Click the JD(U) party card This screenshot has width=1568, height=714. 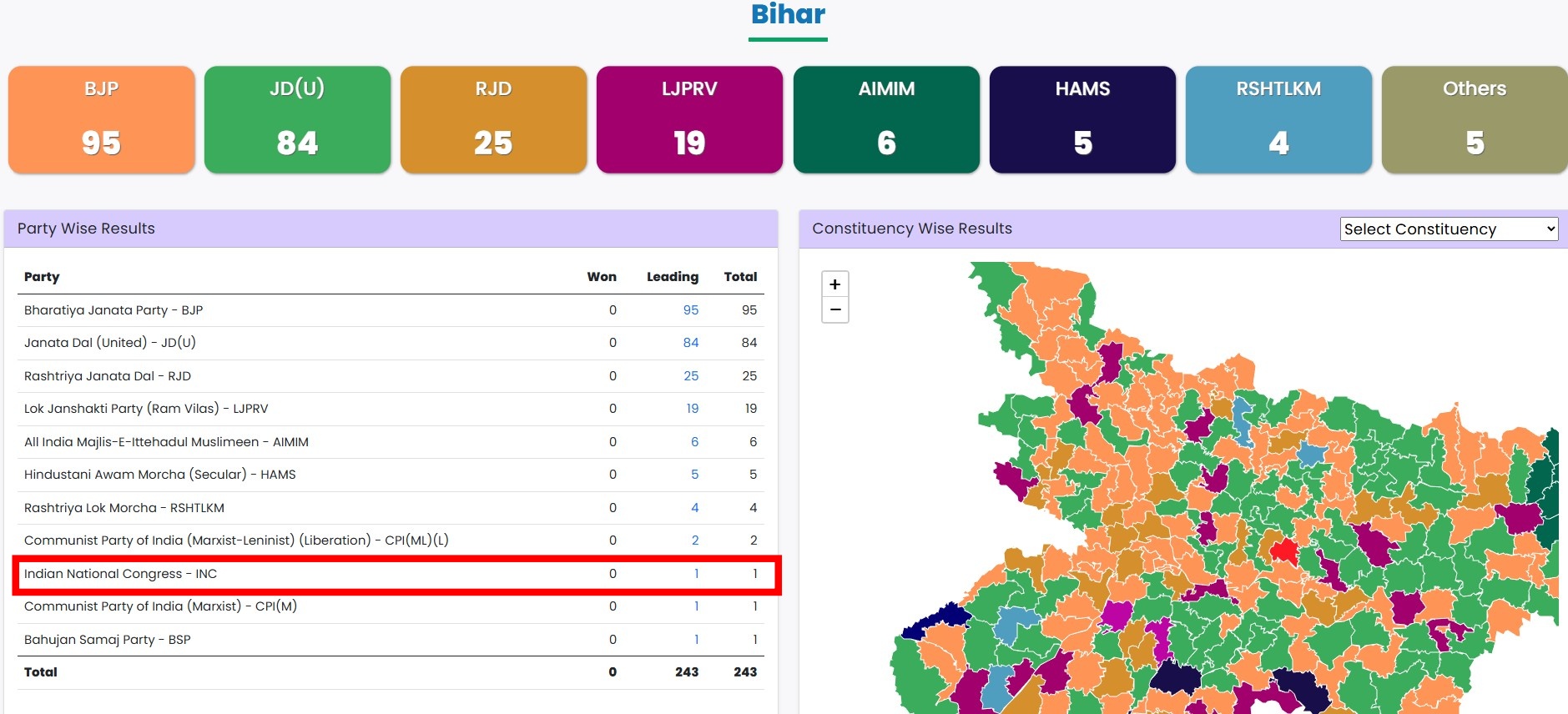pos(298,120)
